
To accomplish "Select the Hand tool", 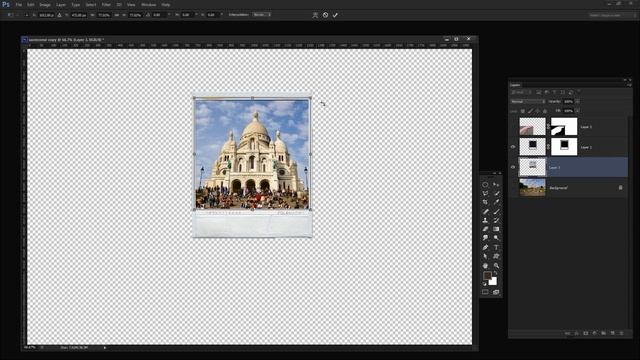I will click(485, 266).
